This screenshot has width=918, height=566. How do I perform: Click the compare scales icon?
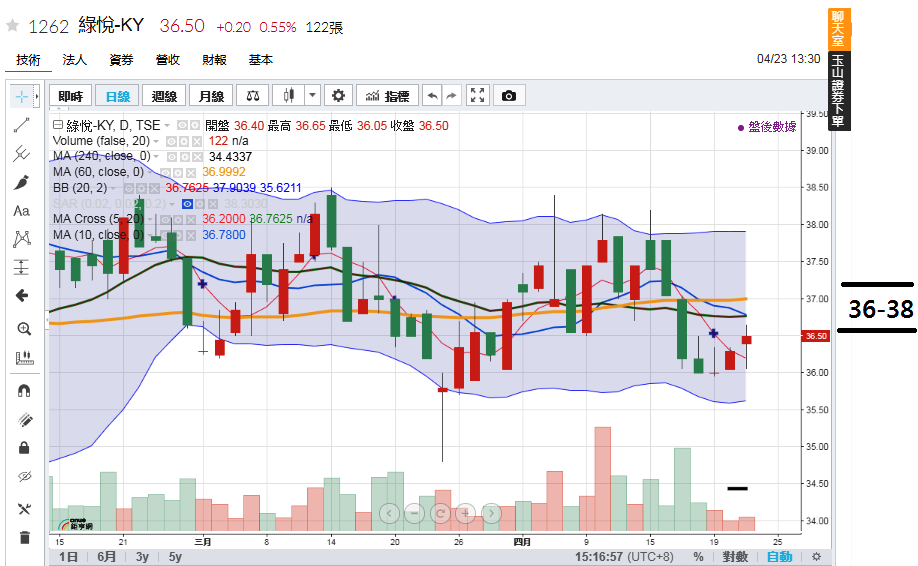coord(253,96)
